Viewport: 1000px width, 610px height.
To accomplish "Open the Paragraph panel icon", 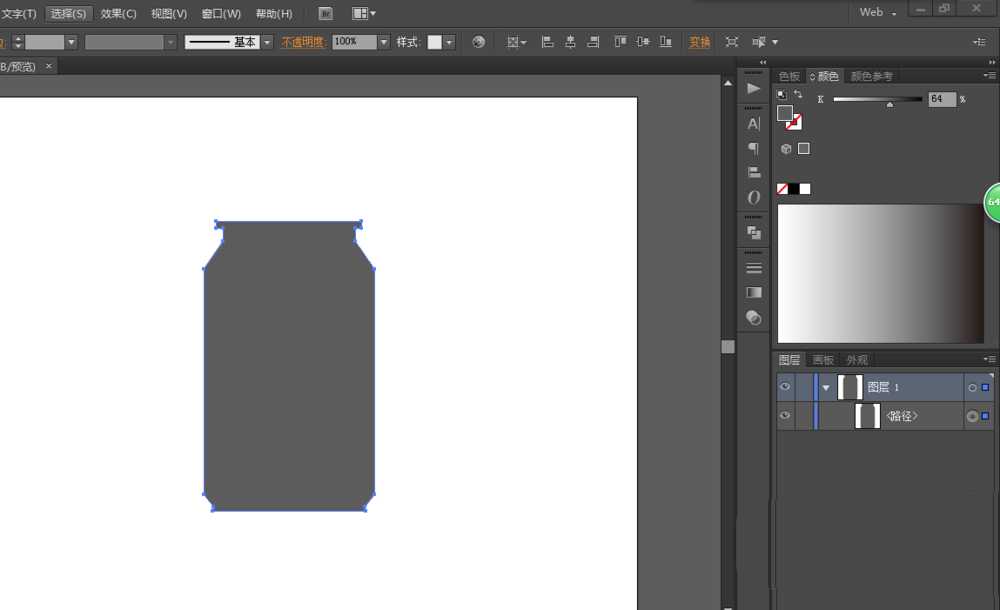I will pyautogui.click(x=754, y=148).
